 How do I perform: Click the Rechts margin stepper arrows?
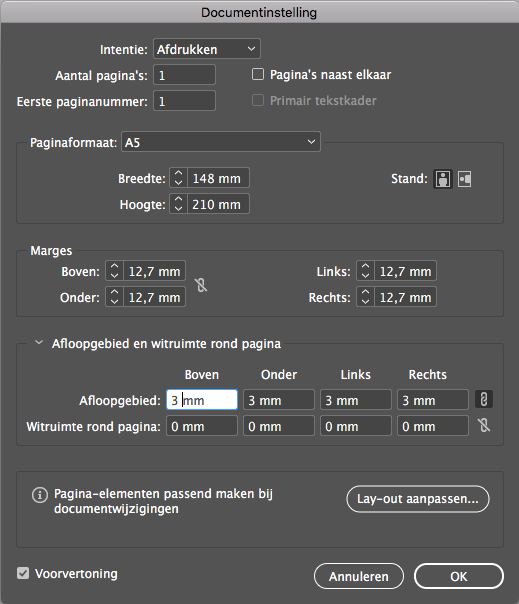[365, 297]
